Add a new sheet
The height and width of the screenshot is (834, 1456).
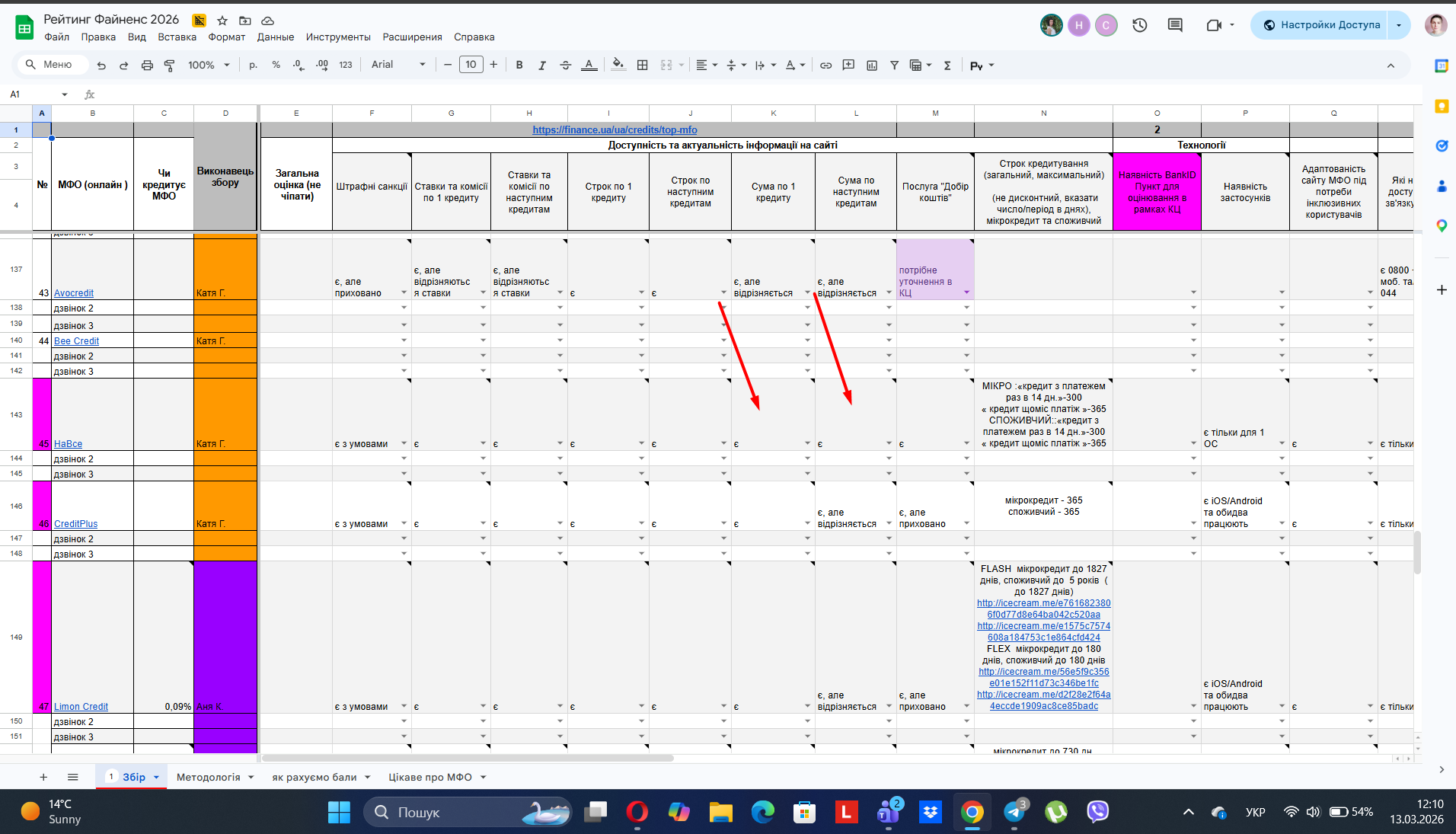pos(43,777)
